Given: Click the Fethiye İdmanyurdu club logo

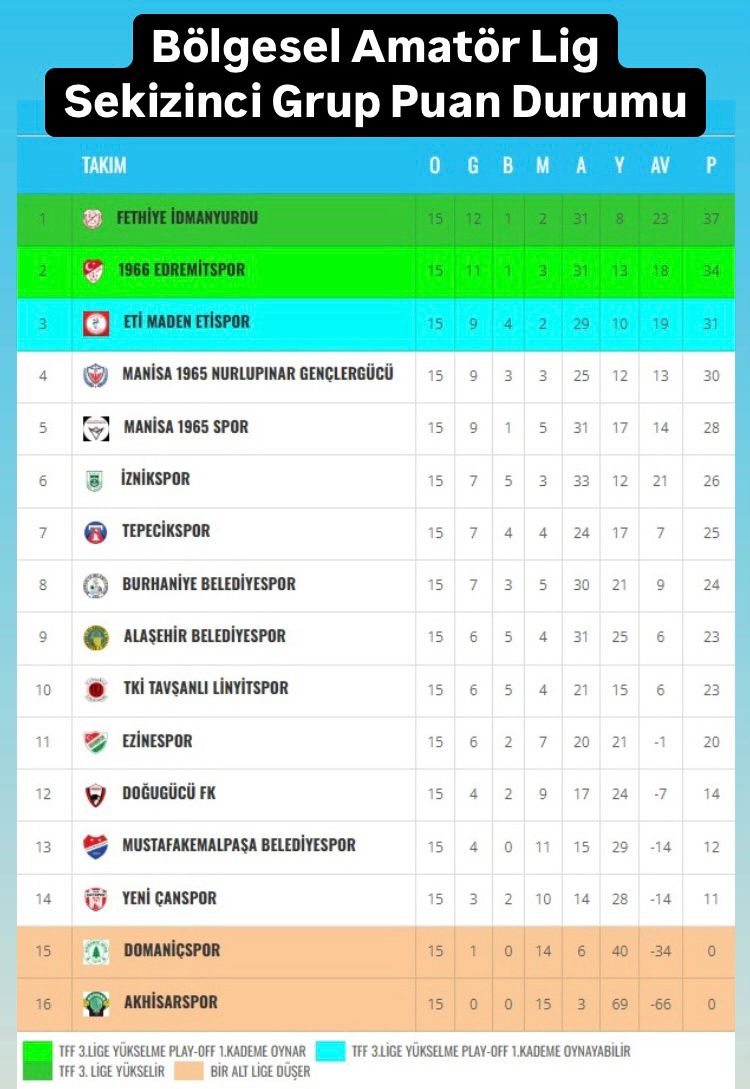Looking at the screenshot, I should (93, 218).
